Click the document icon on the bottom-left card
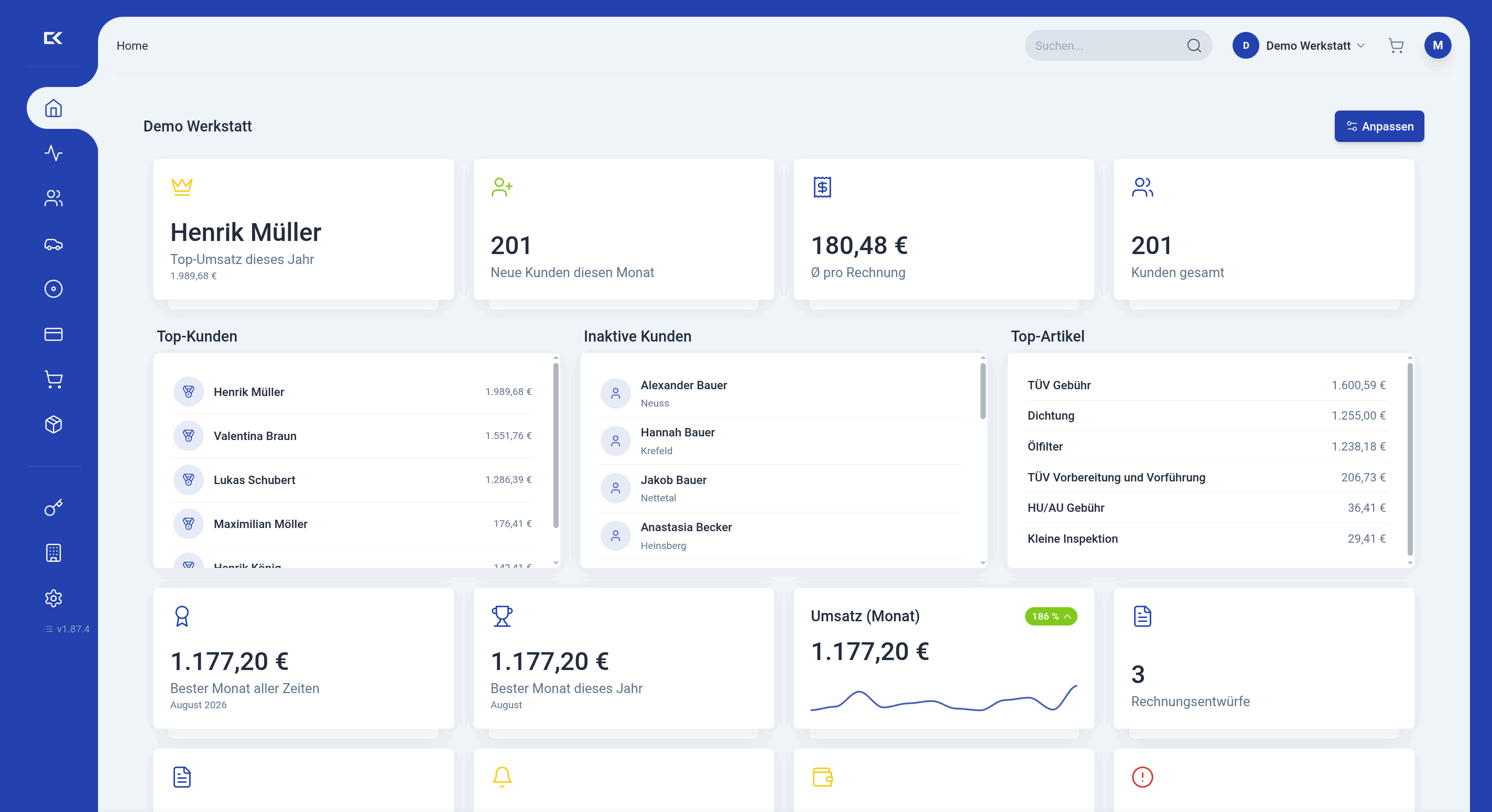1492x812 pixels. pos(182,777)
